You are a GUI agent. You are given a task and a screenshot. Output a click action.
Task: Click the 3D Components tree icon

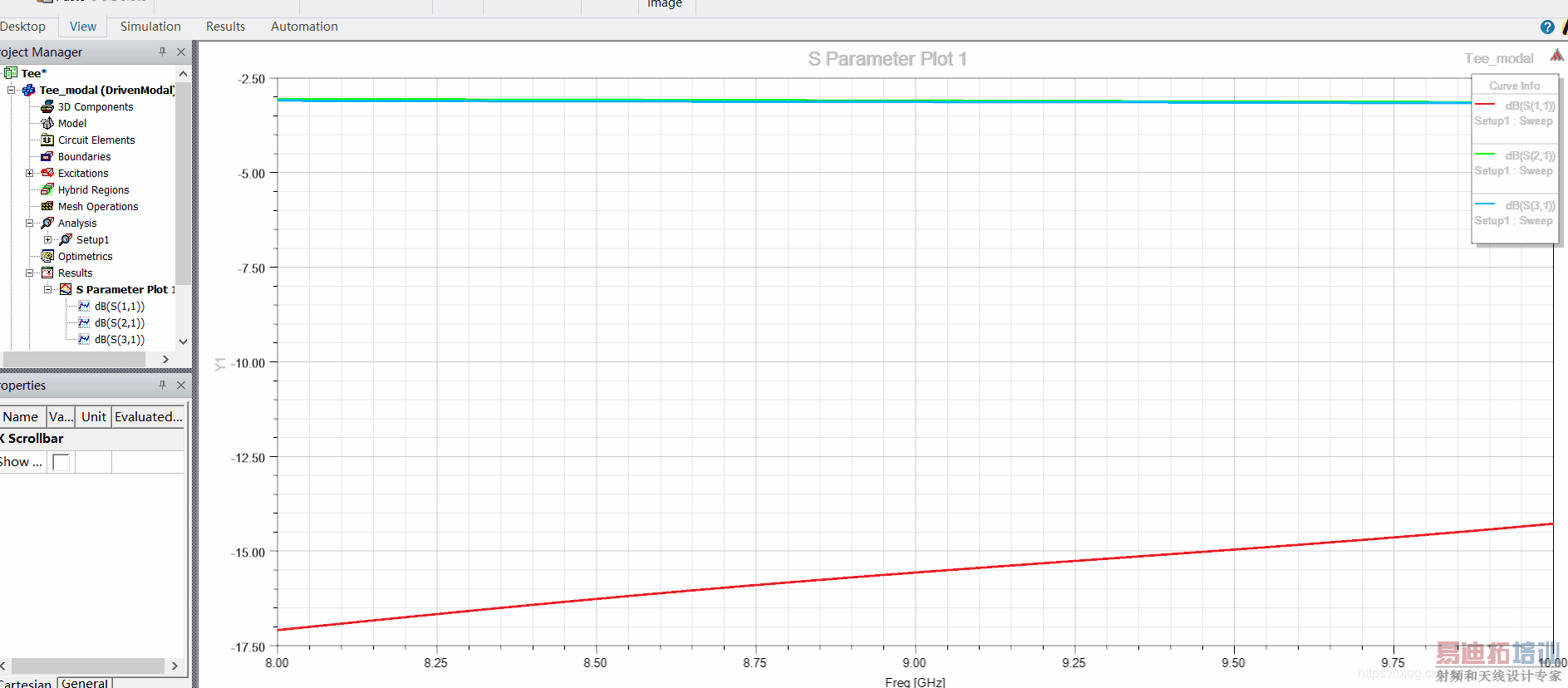click(47, 106)
